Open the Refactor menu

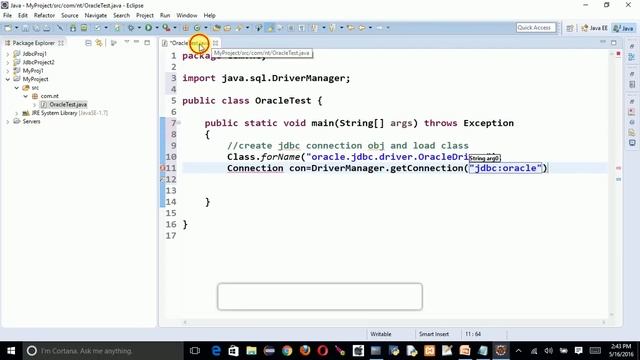click(44, 16)
